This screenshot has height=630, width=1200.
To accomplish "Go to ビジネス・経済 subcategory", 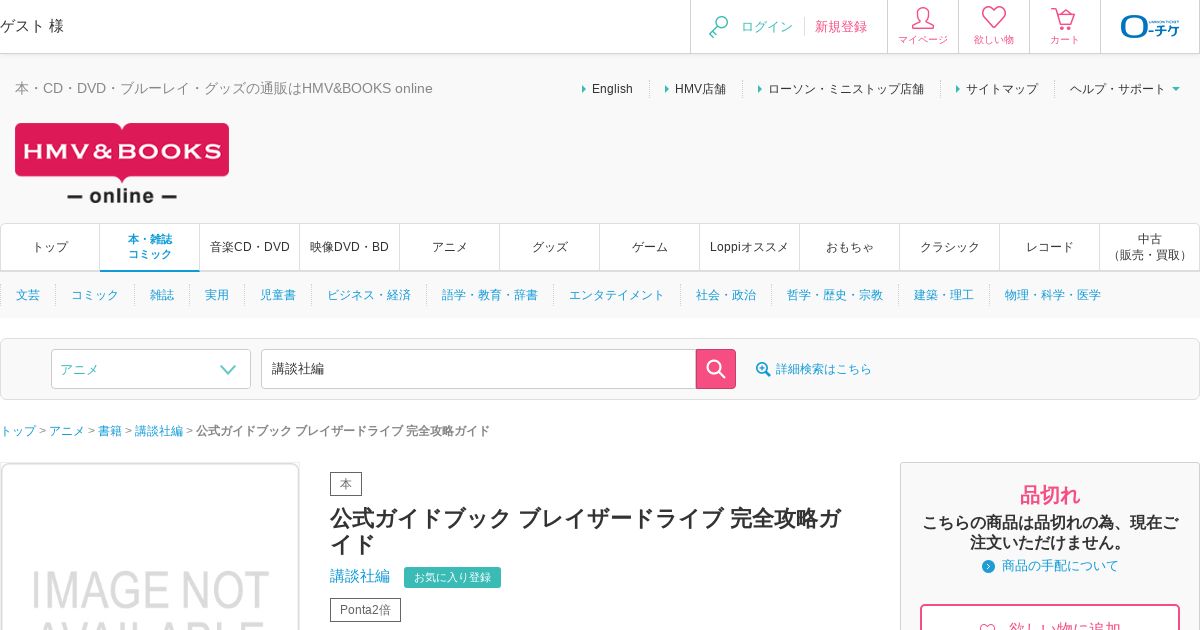I will (369, 295).
